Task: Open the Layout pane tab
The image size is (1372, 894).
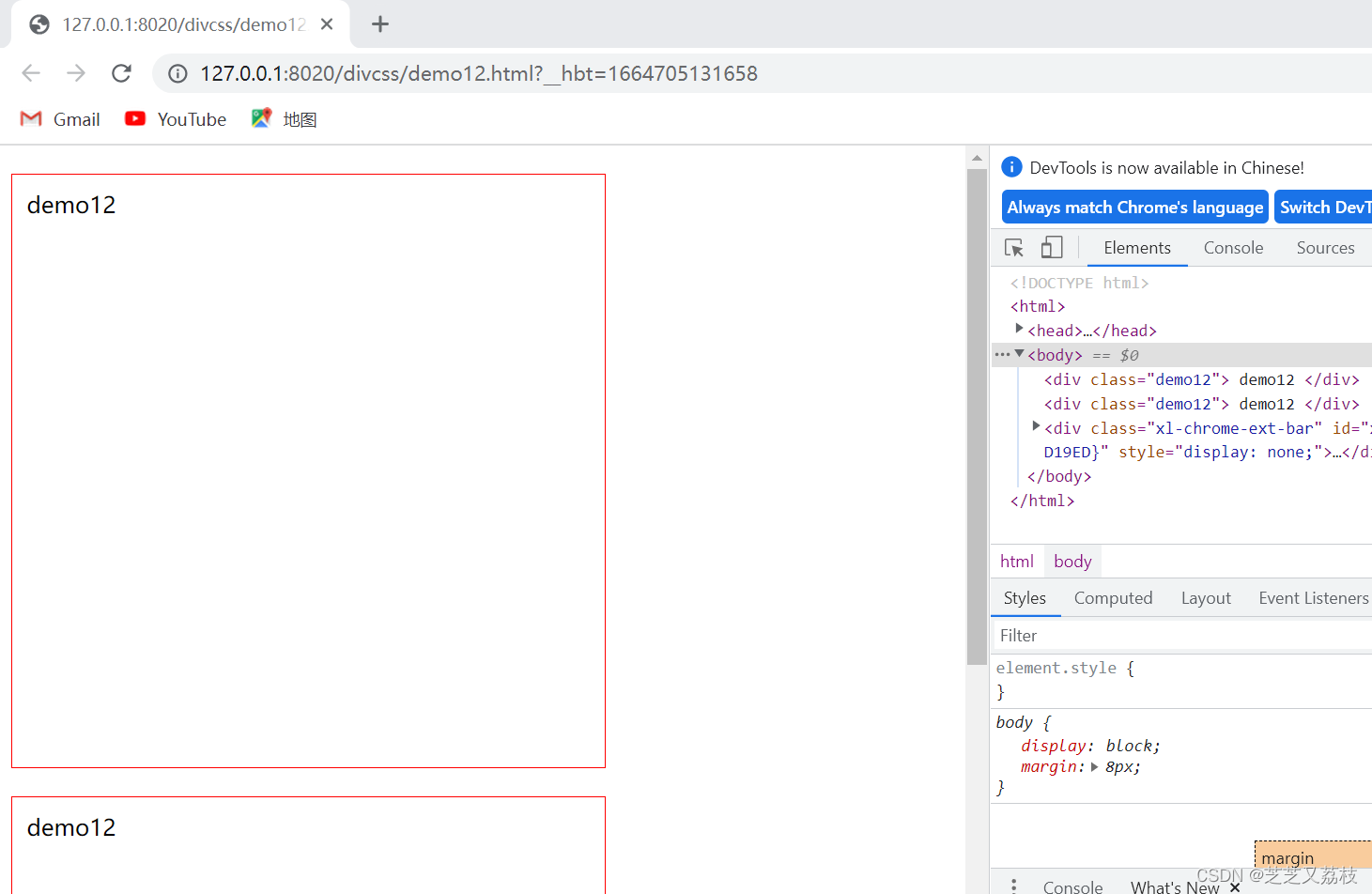Action: click(x=1206, y=598)
